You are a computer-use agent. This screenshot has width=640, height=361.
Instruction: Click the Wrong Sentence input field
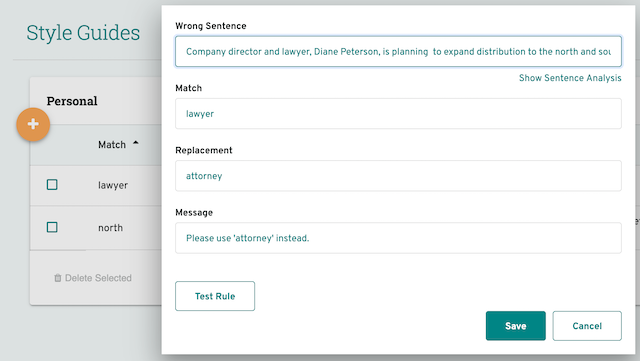pos(398,51)
